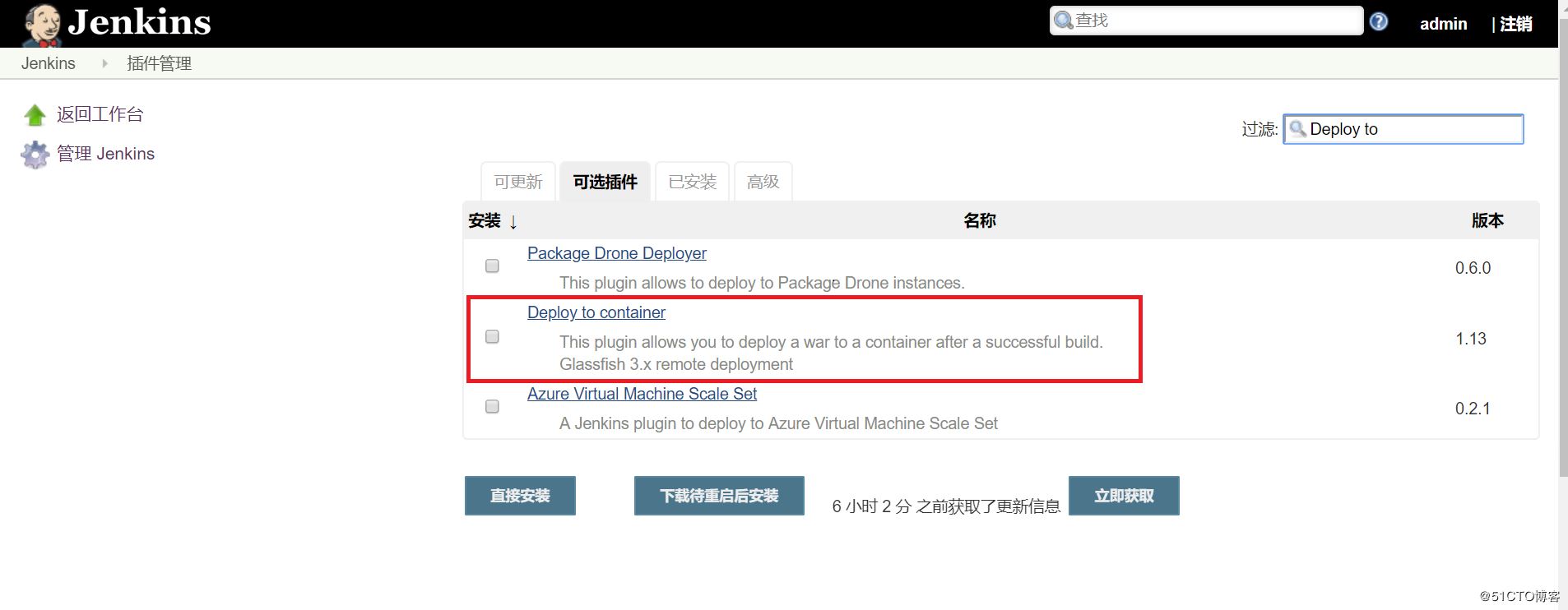Image resolution: width=1568 pixels, height=610 pixels.
Task: Click the green up arrow icon
Action: coord(35,115)
